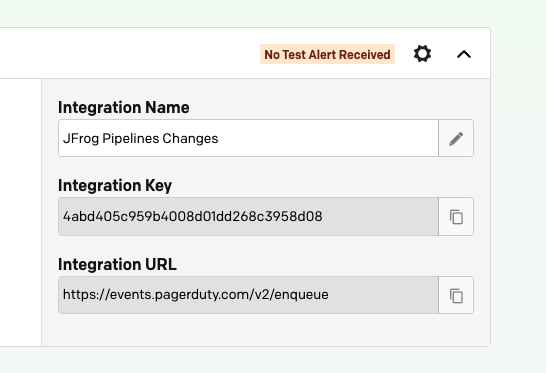Viewport: 546px width, 373px height.
Task: Click the events.pagerduty.com enqueue URL text
Action: click(196, 295)
